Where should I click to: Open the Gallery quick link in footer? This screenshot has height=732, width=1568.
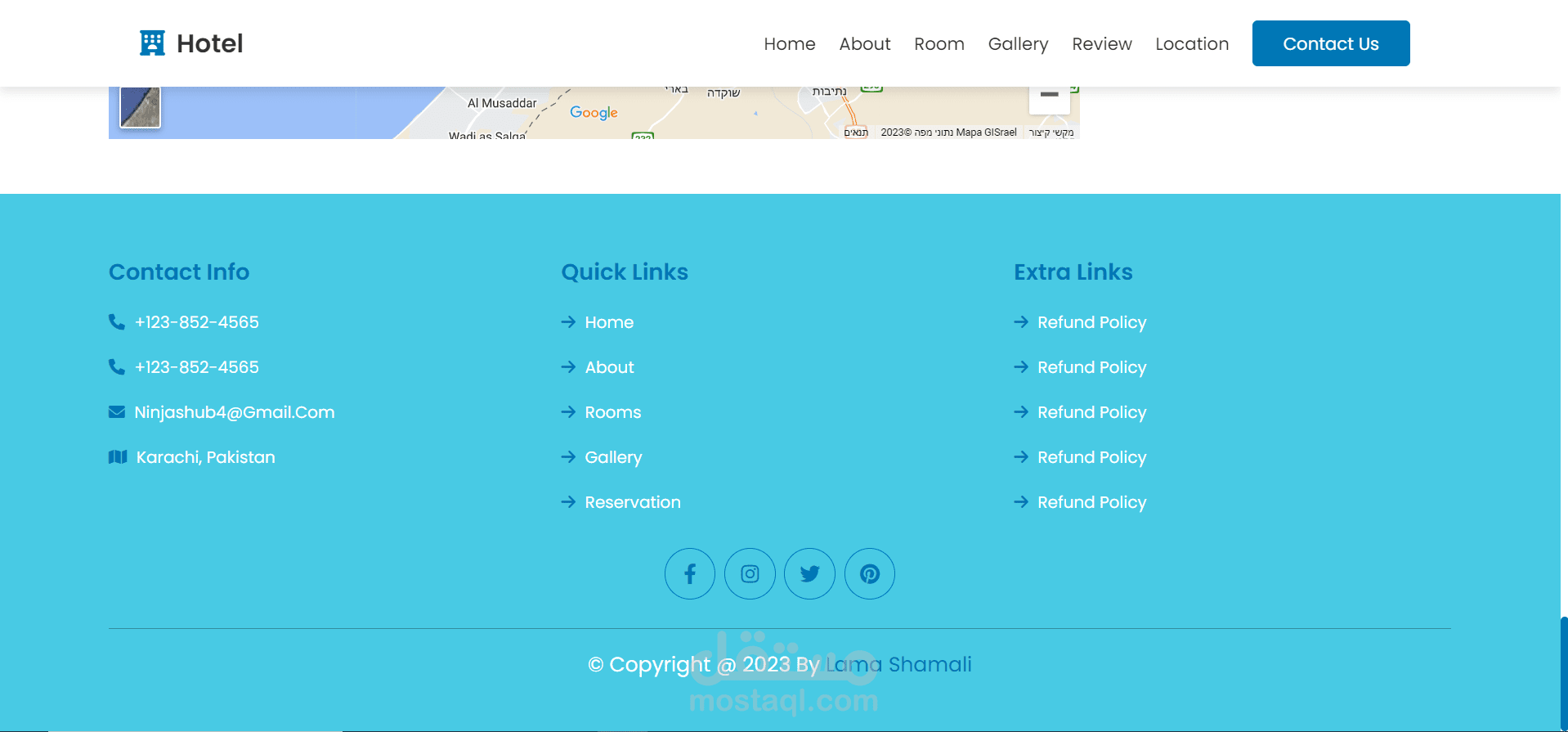coord(613,457)
